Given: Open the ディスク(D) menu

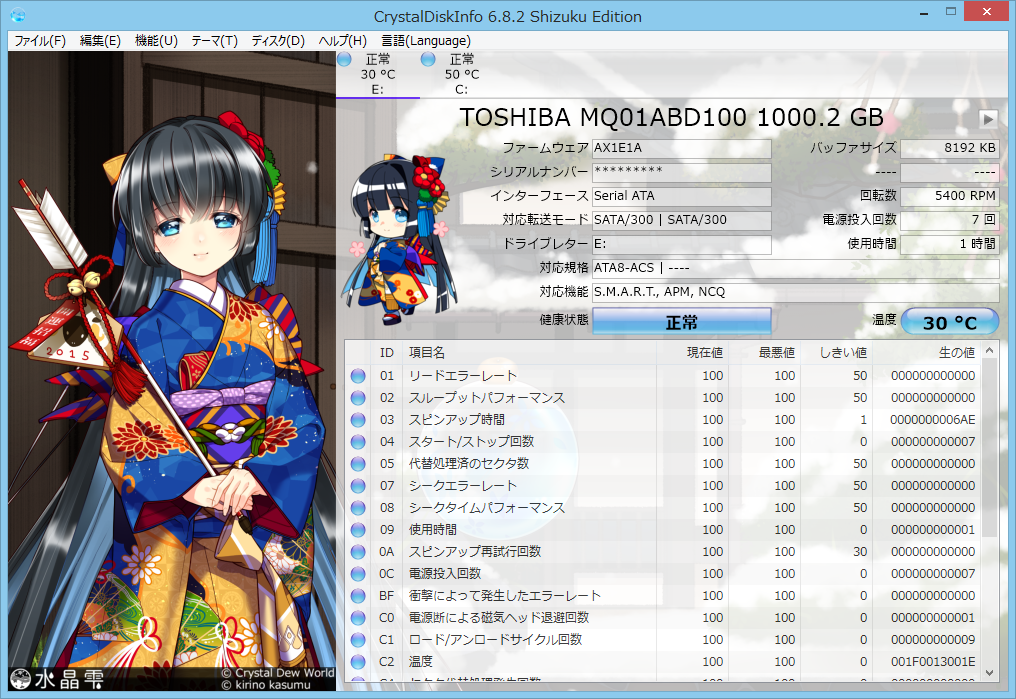Looking at the screenshot, I should click(x=278, y=41).
